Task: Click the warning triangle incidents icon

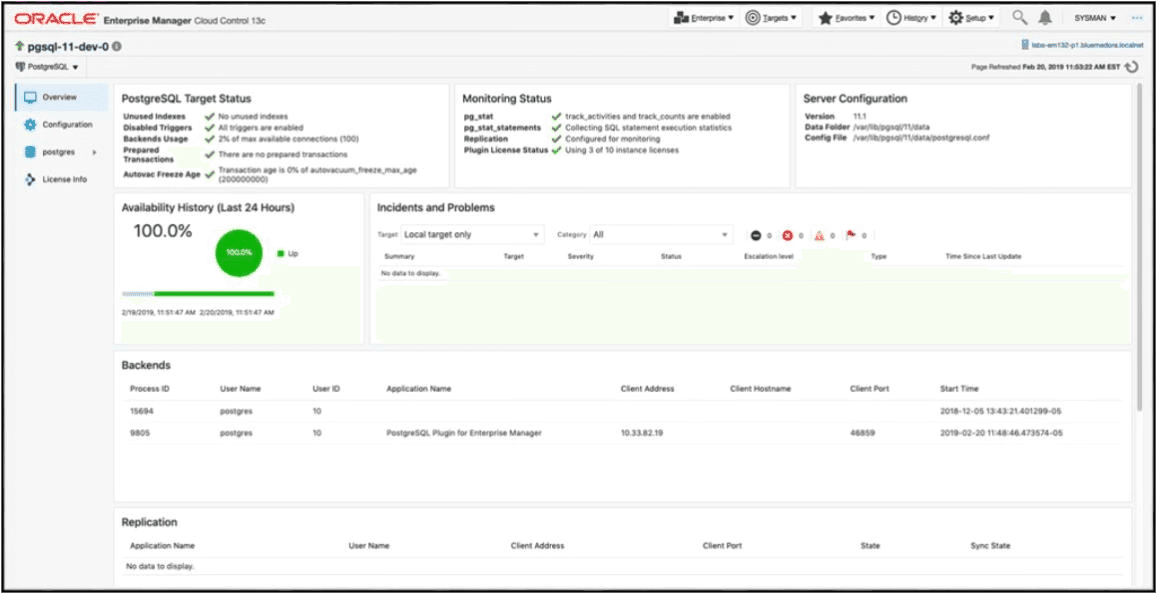Action: click(x=820, y=235)
